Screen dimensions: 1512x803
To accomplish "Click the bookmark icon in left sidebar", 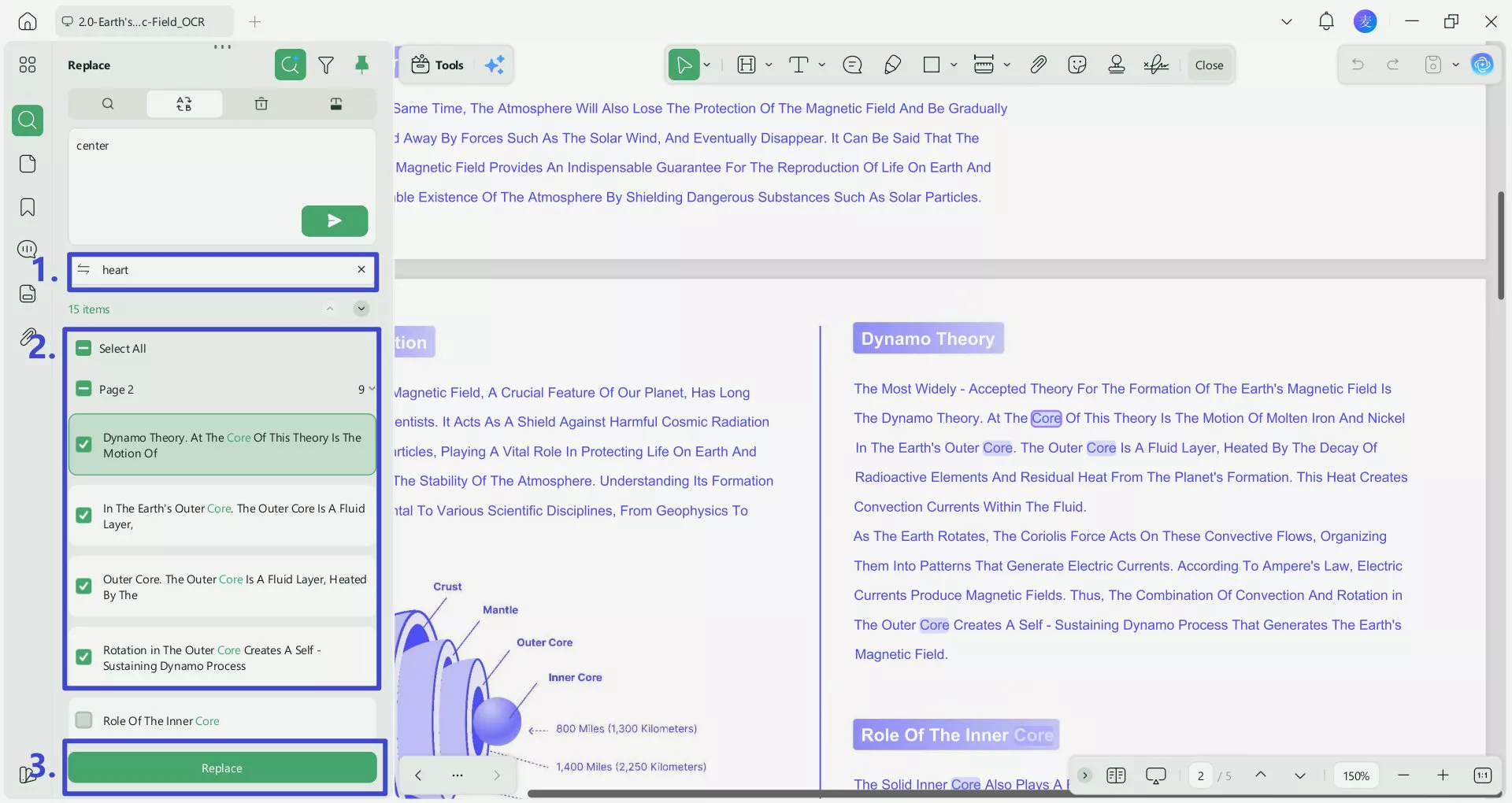I will pyautogui.click(x=28, y=208).
